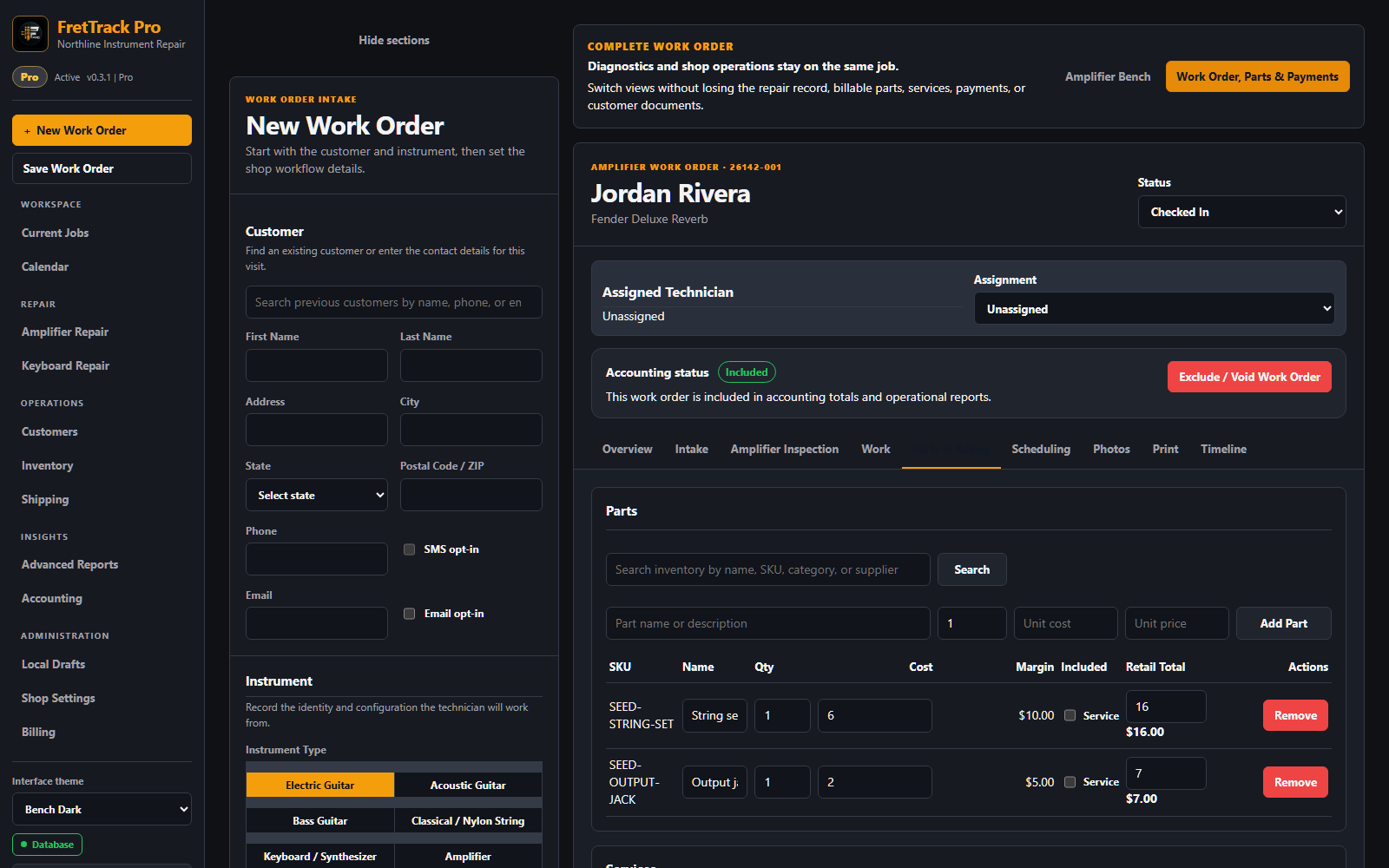The image size is (1389, 868).
Task: Create a New Work Order
Action: click(x=102, y=130)
